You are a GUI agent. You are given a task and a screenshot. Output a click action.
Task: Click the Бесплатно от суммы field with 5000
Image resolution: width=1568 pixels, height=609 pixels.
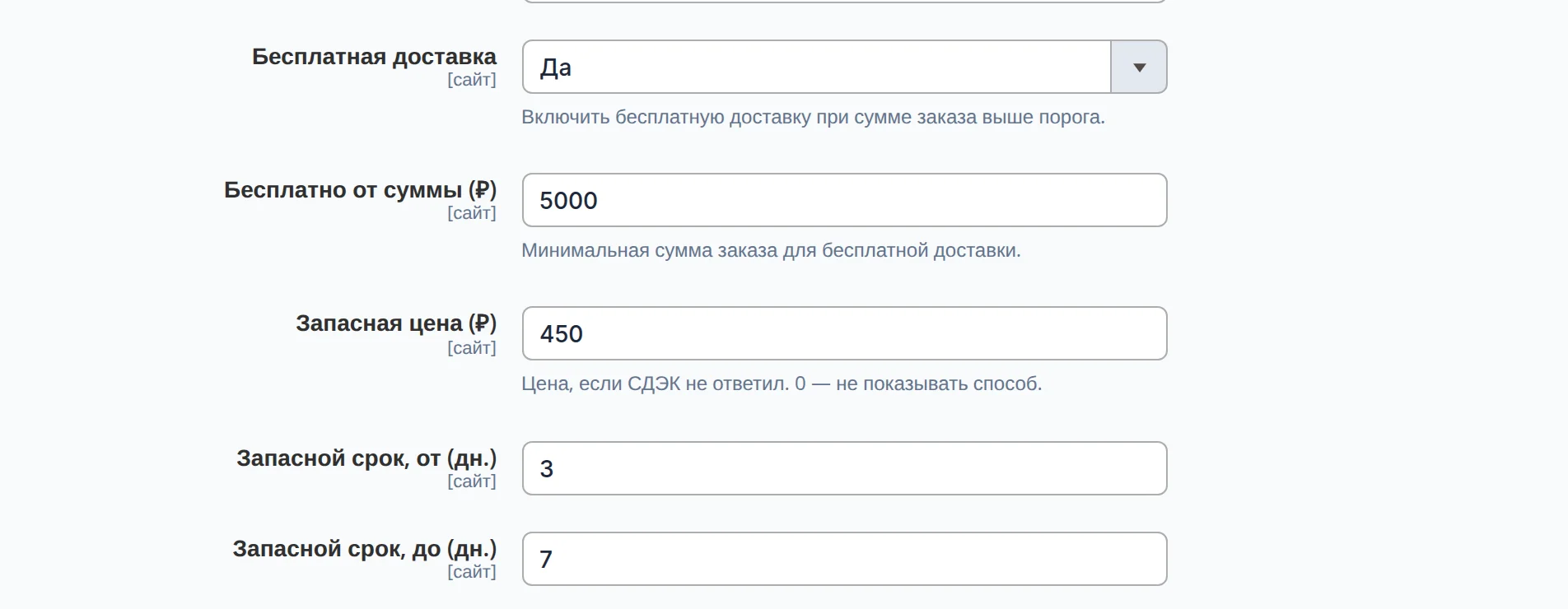coord(845,200)
